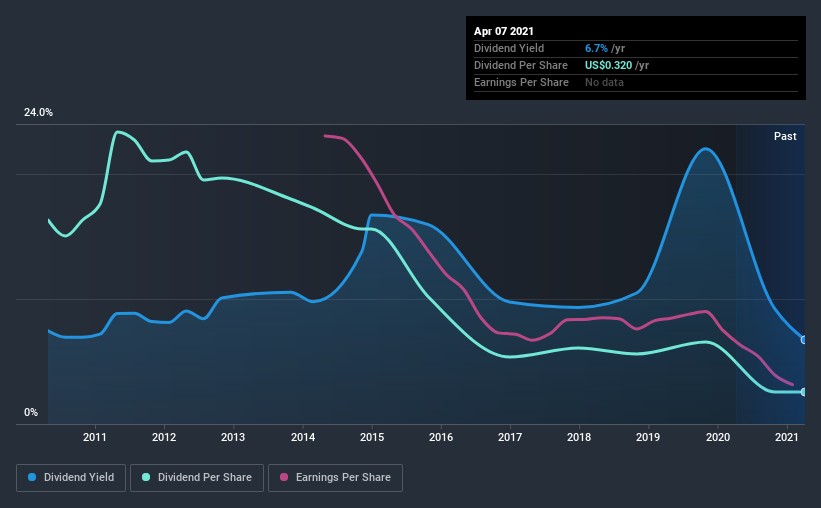Select the teal Dividend Per Share endpoint marker
This screenshot has width=821, height=508.
click(x=804, y=392)
